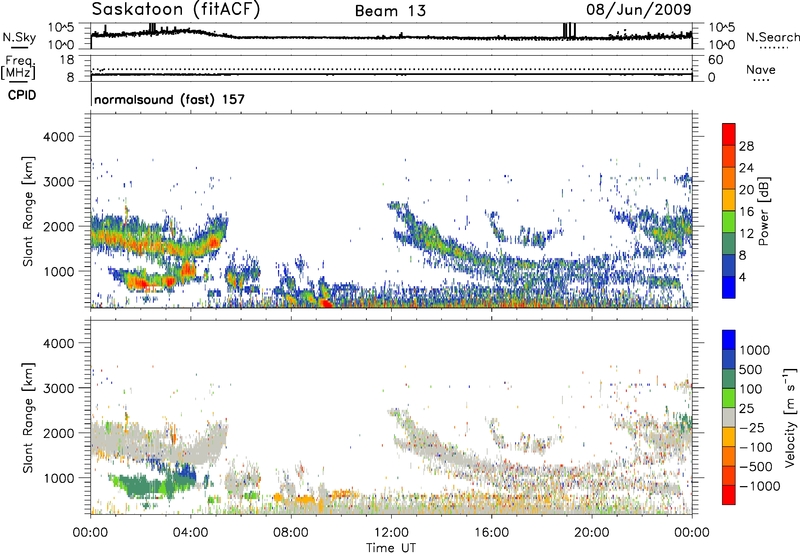The height and width of the screenshot is (554, 800).
Task: Pick the blue top segment of velocity colorbar
Action: point(729,340)
